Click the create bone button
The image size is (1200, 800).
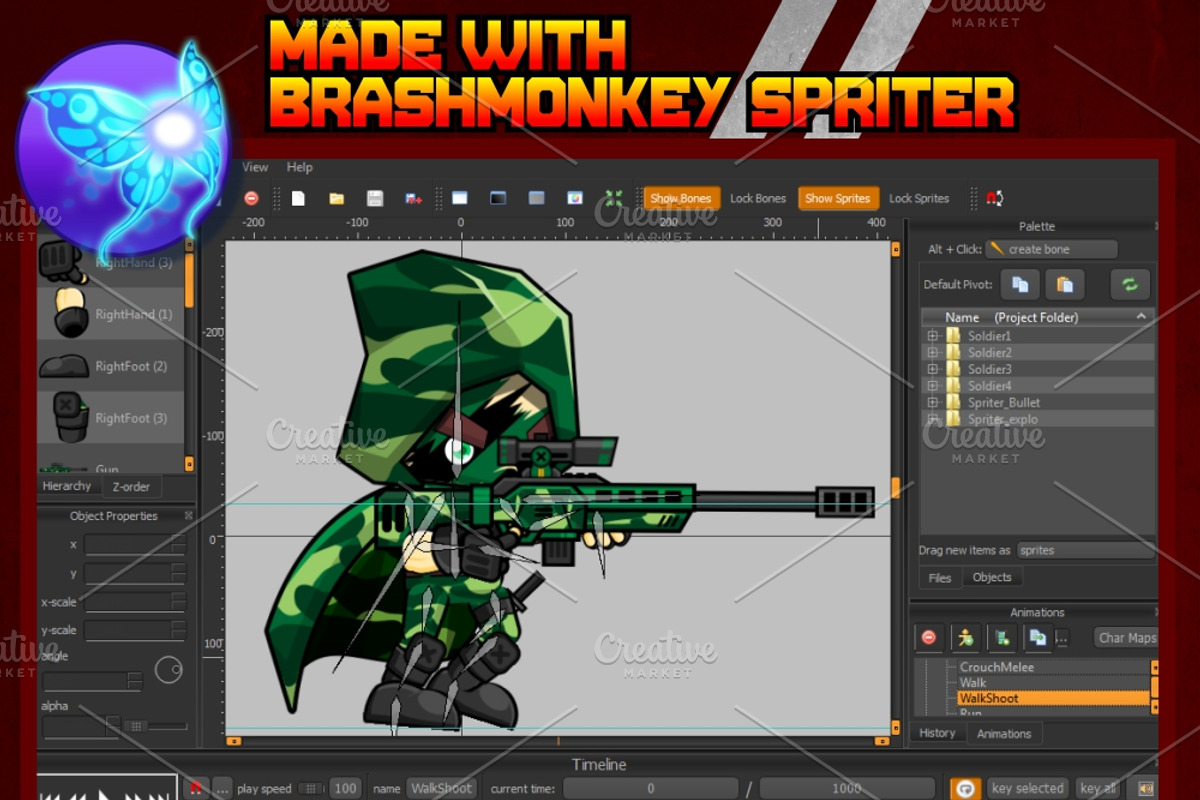pos(1051,249)
